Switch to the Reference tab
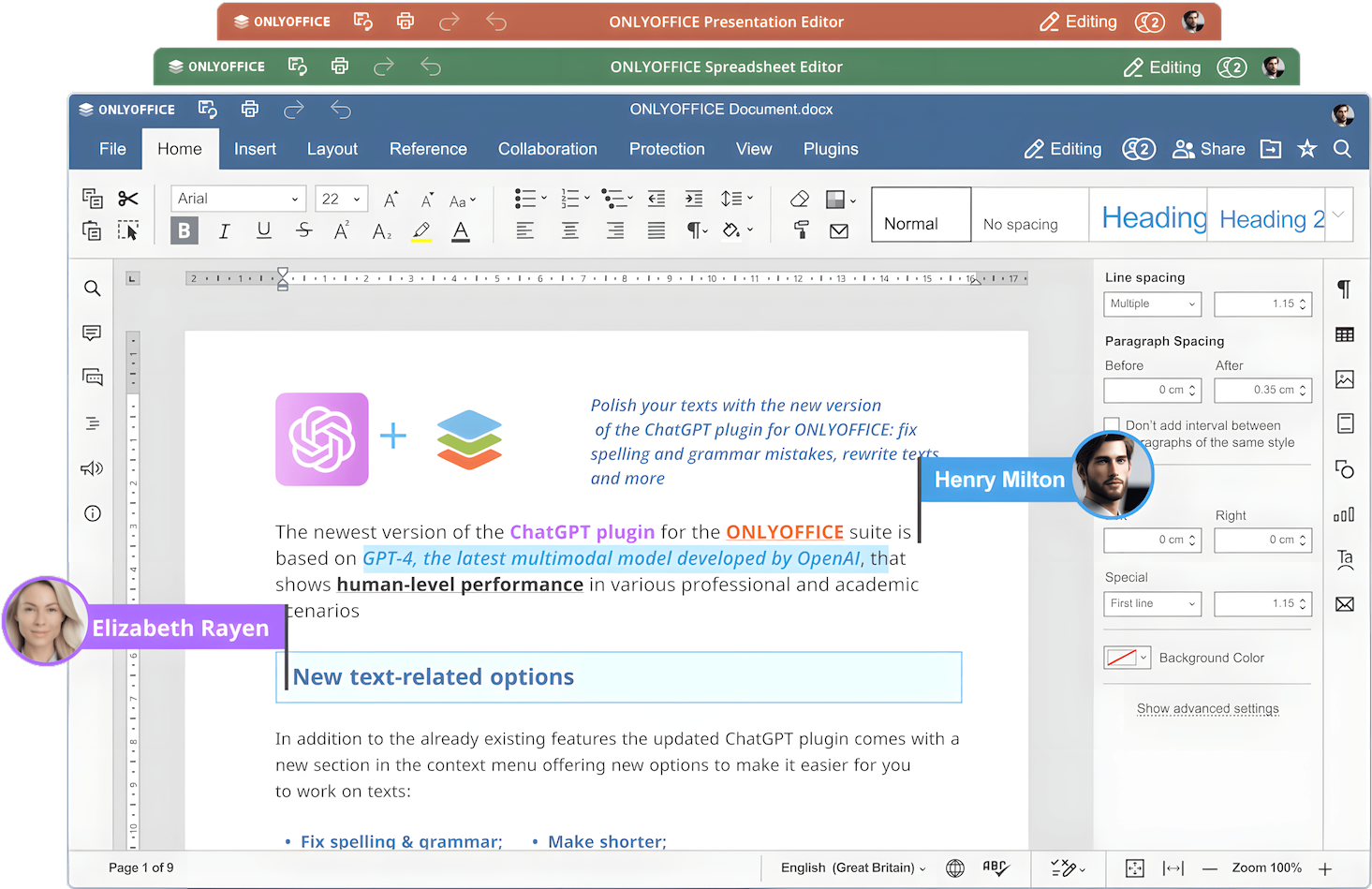Screen dimensions: 1372x889 coord(428,149)
